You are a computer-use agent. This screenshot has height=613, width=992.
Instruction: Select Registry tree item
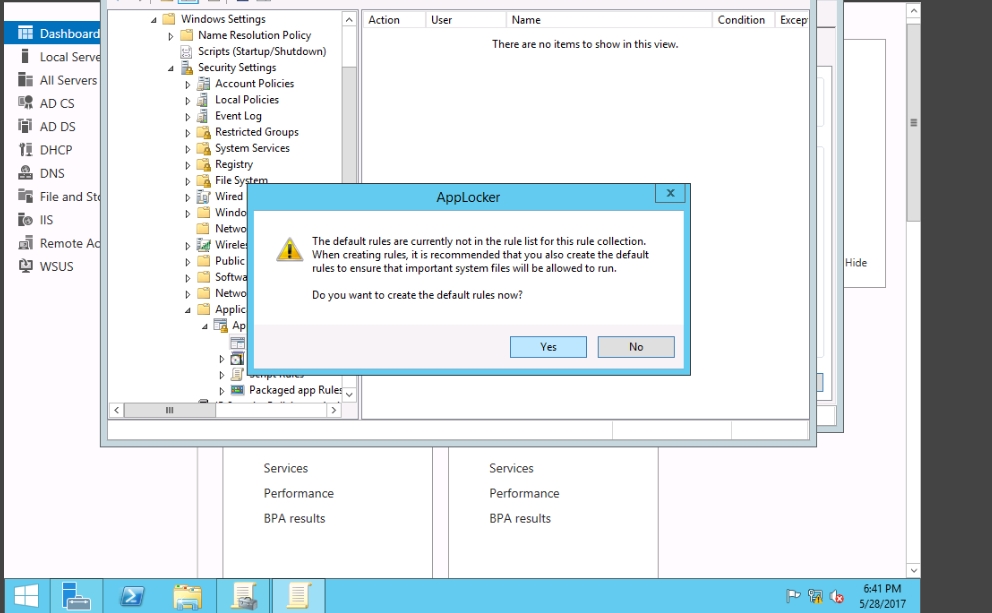pyautogui.click(x=233, y=164)
